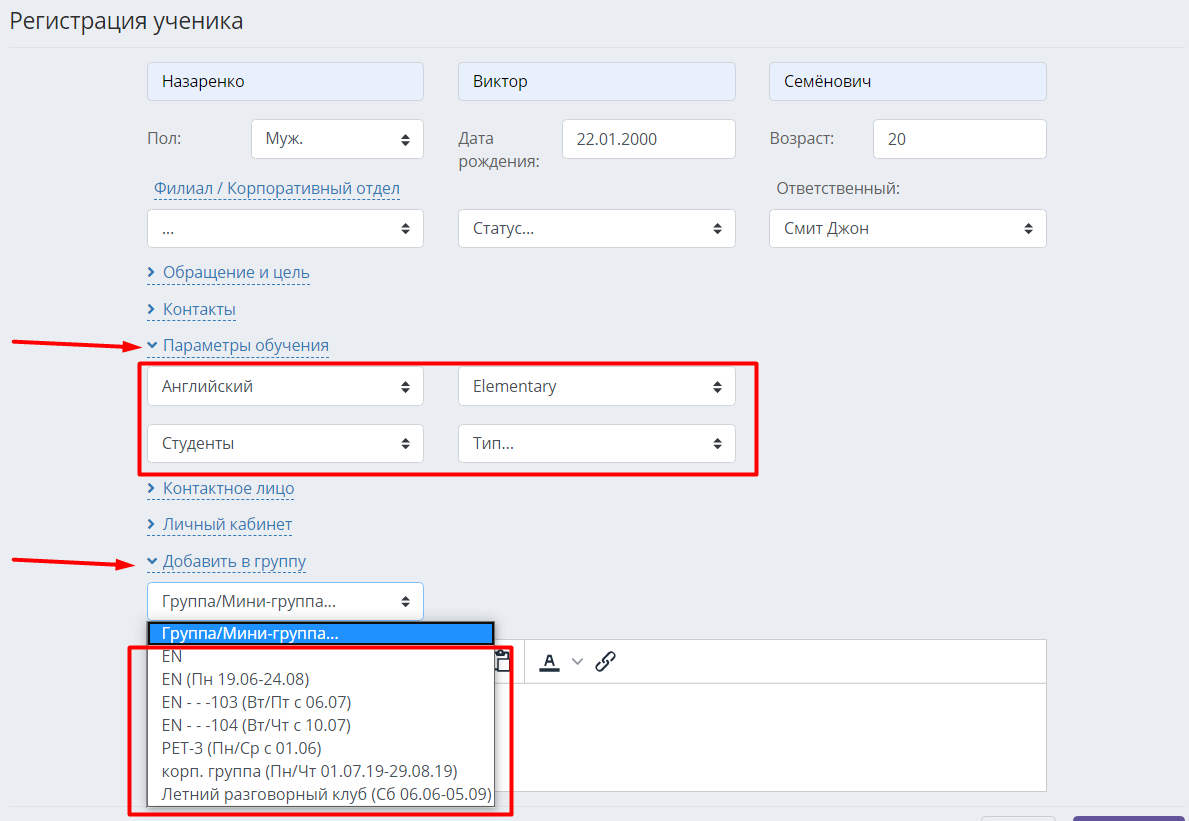Open the branch dropdown showing ellipsis
The height and width of the screenshot is (821, 1189).
pos(285,228)
